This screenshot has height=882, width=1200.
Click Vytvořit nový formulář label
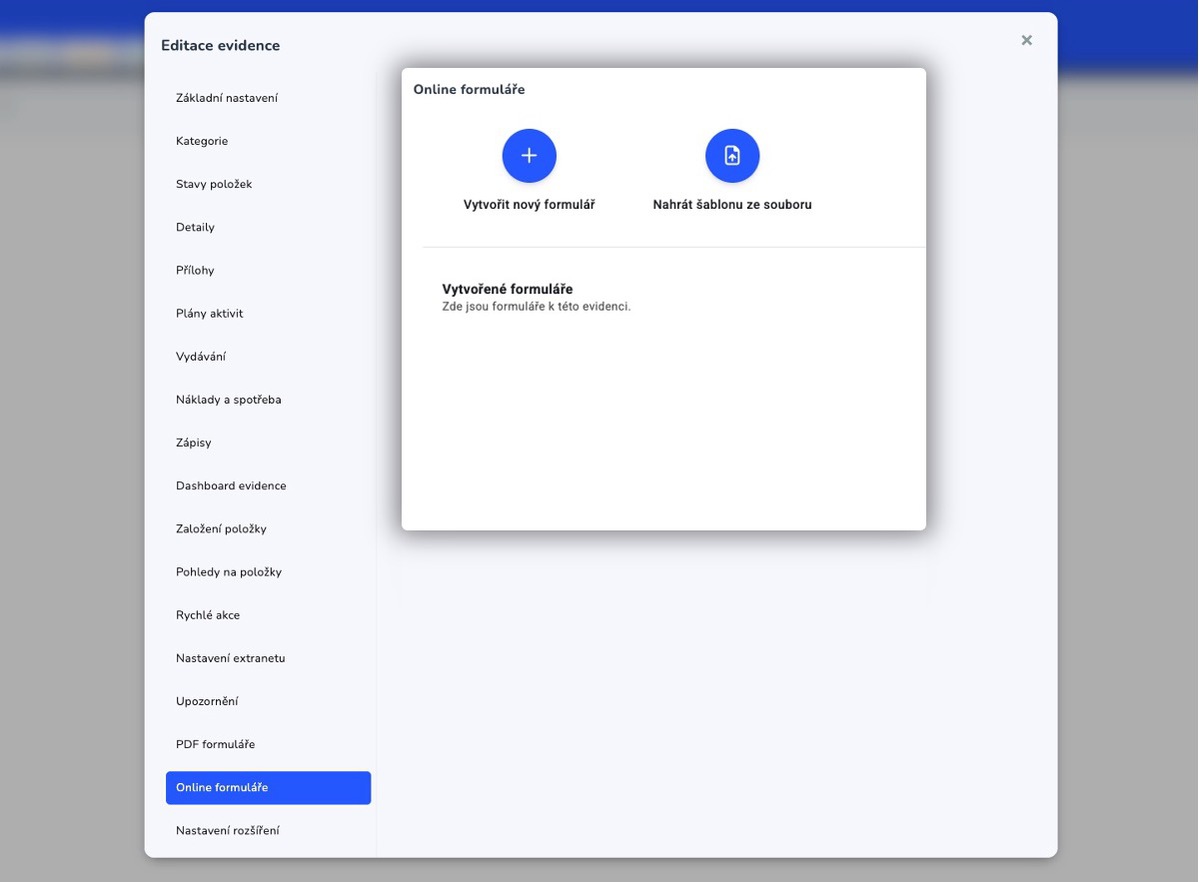tap(529, 205)
